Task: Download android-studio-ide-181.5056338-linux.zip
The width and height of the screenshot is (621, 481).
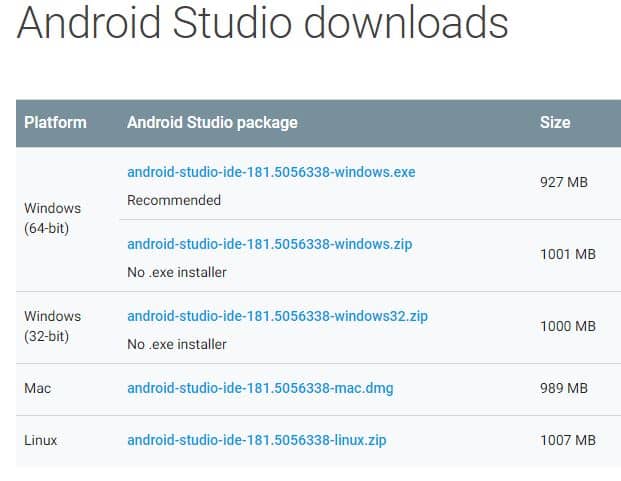Action: 257,440
